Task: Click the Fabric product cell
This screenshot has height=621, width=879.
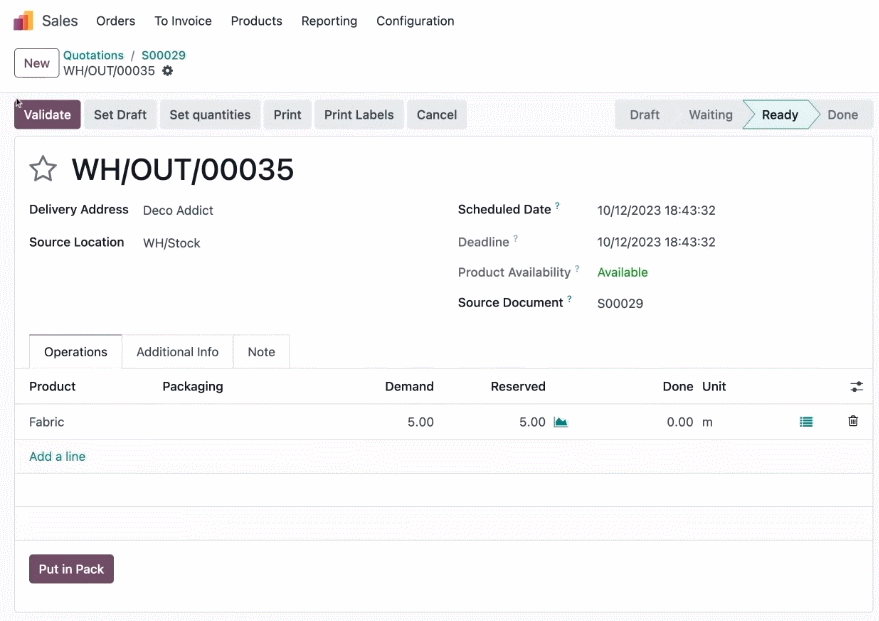Action: (x=47, y=421)
